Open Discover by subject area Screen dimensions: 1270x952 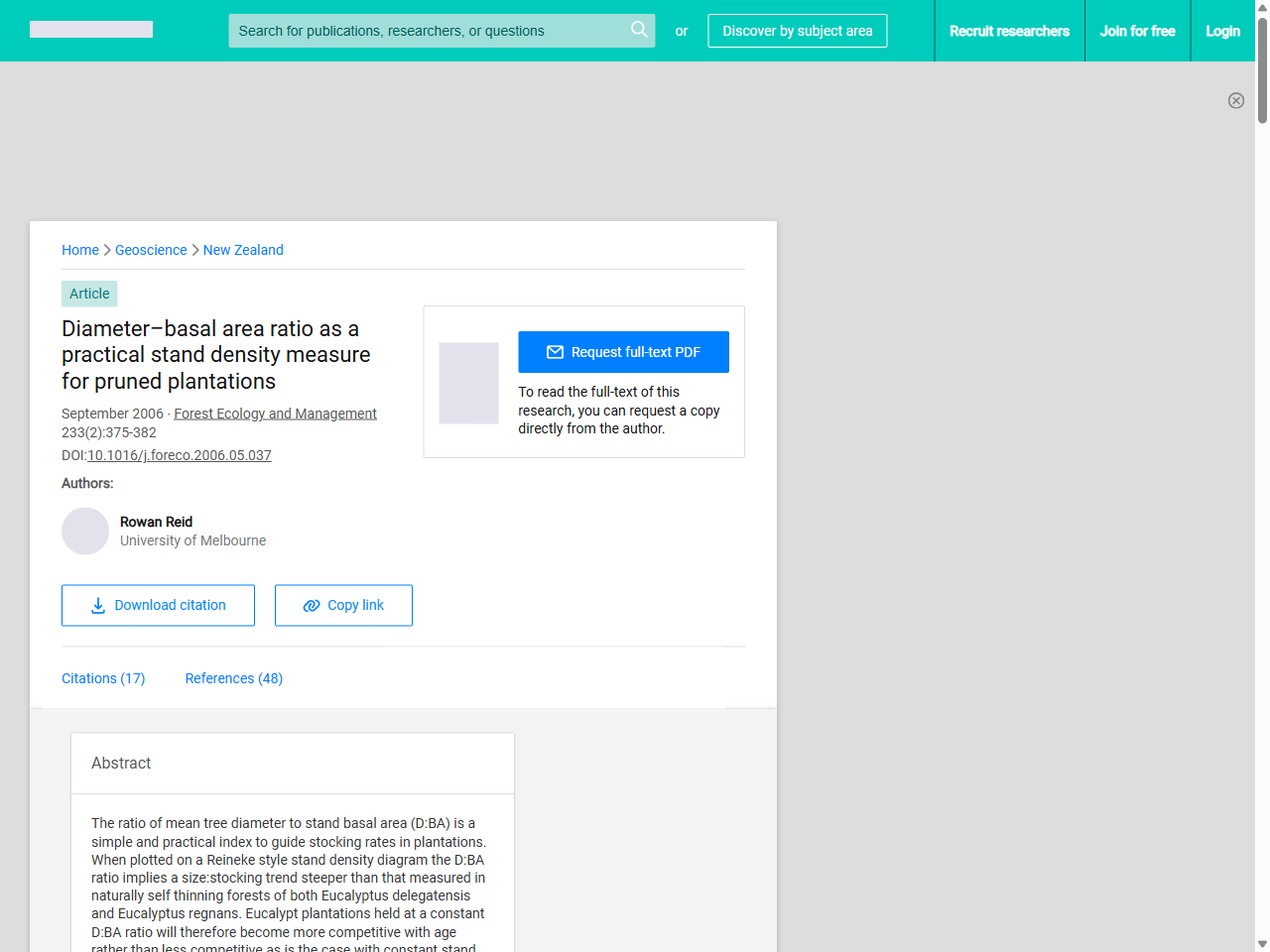[x=798, y=31]
